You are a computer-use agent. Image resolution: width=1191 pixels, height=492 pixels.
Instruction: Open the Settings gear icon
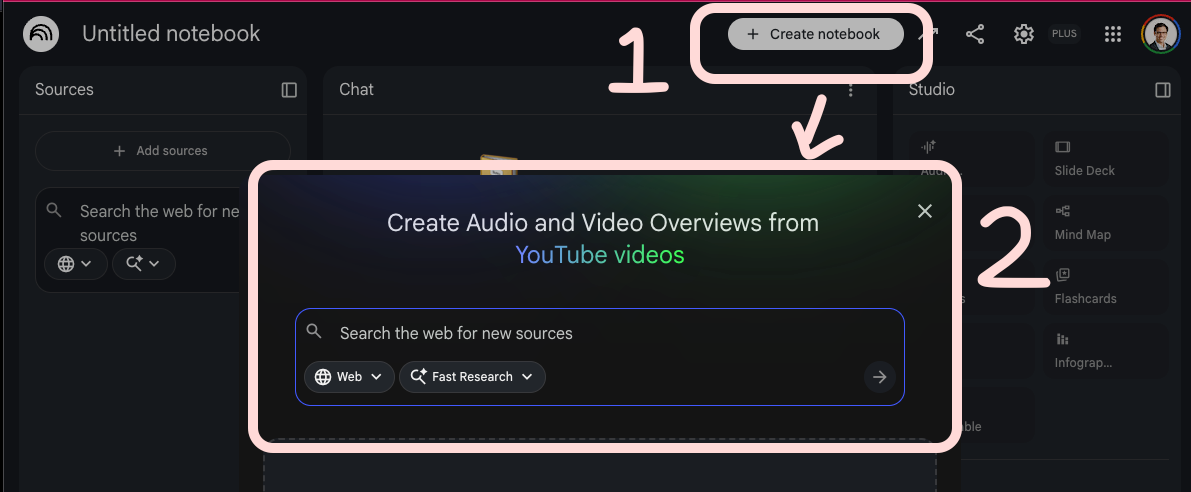tap(1024, 34)
